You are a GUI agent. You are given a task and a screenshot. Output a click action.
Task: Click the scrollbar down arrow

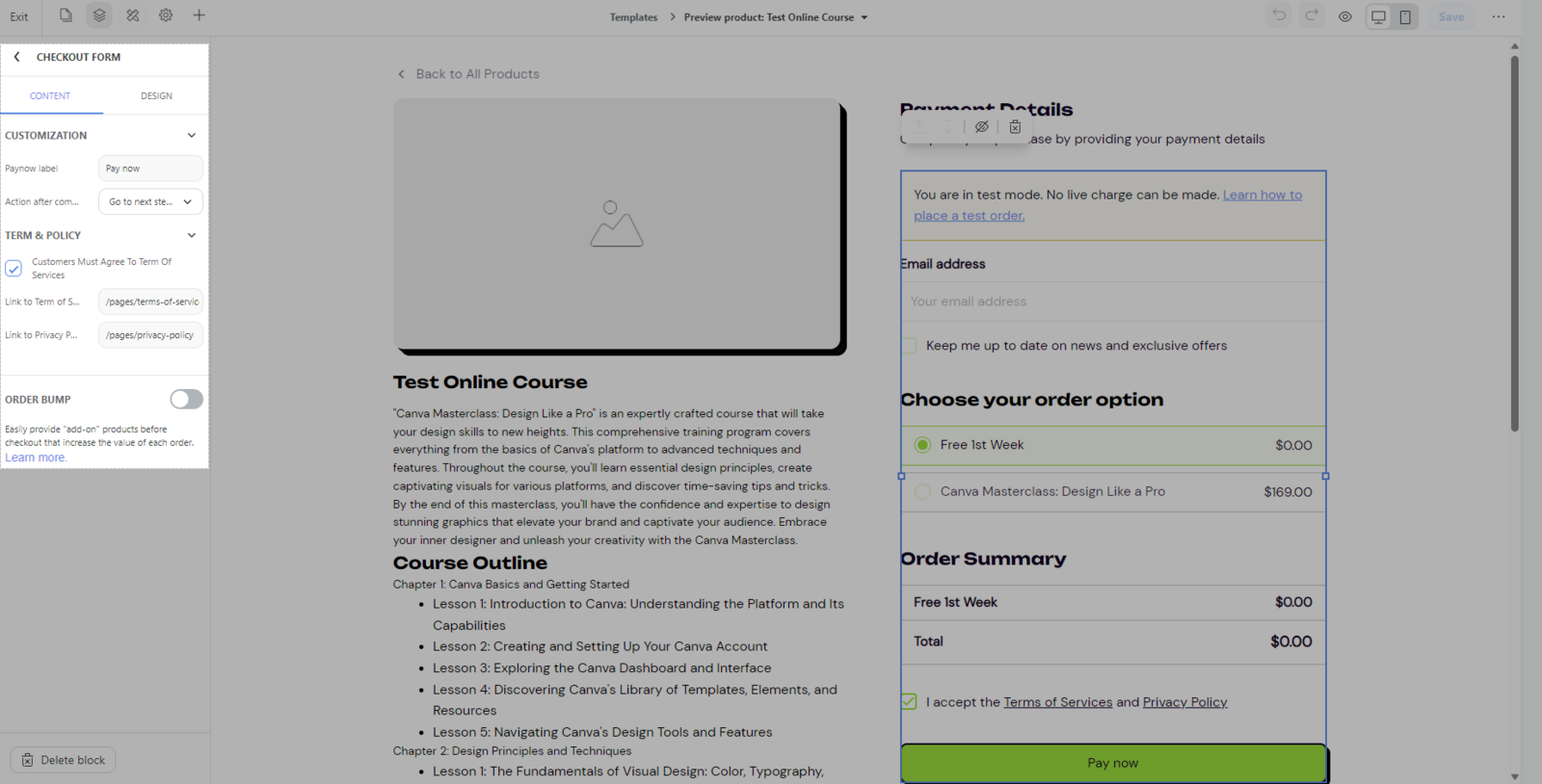[1514, 776]
